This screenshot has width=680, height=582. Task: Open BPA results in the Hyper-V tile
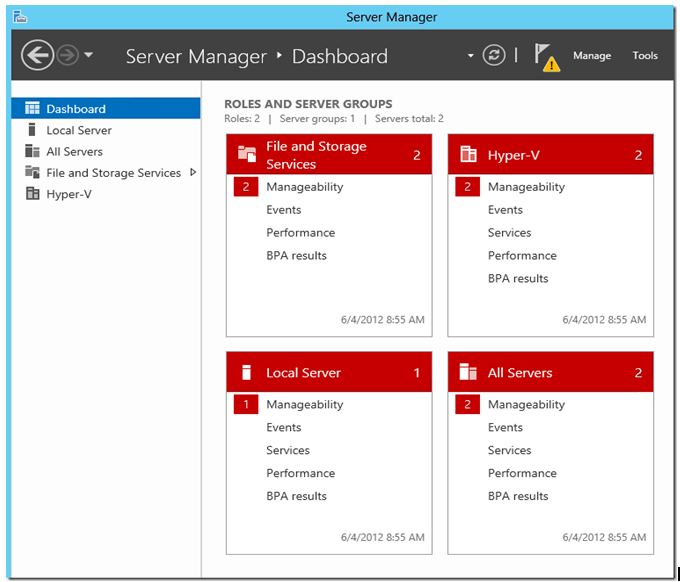518,279
